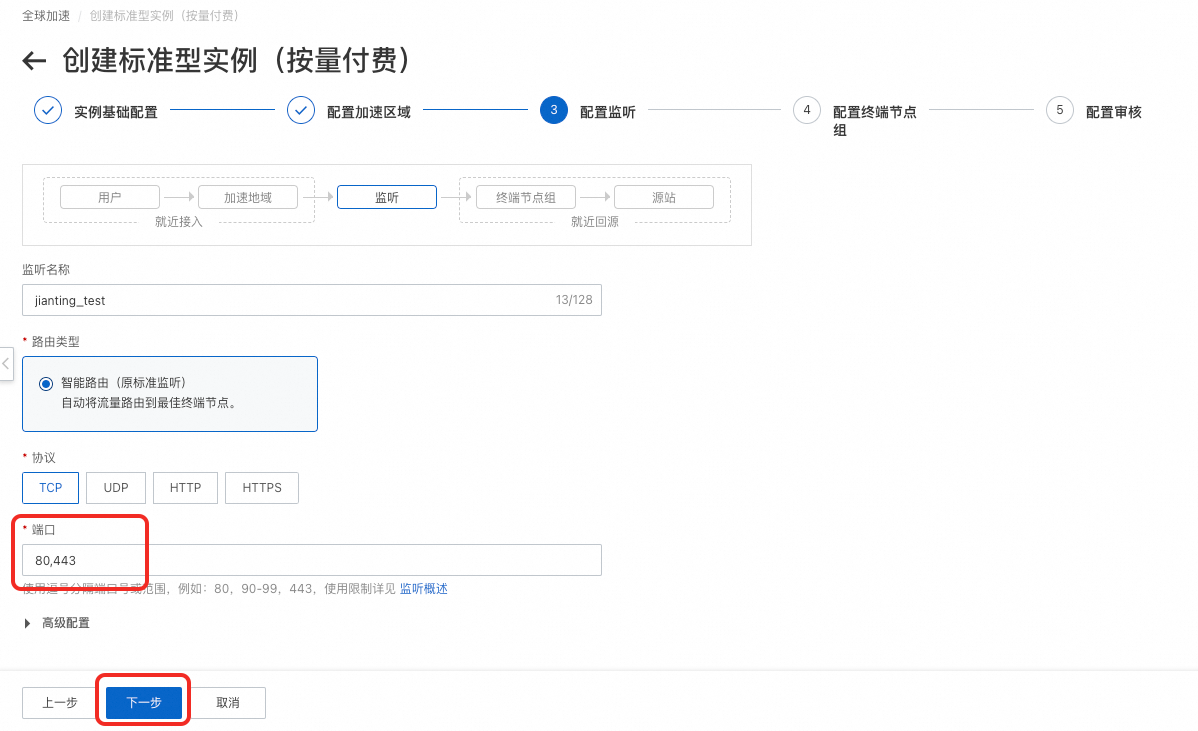Cancel creation with 取消 button

click(x=228, y=703)
